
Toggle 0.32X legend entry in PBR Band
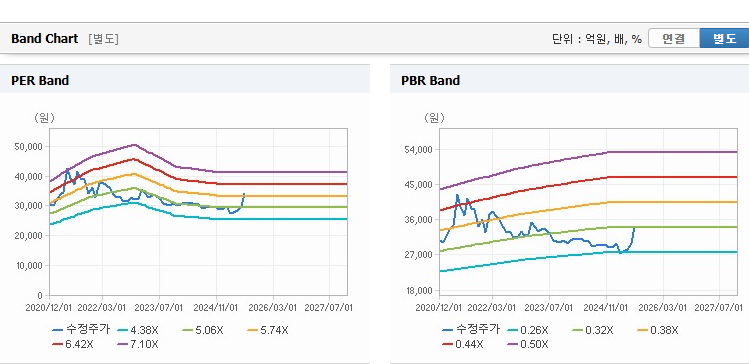click(593, 330)
